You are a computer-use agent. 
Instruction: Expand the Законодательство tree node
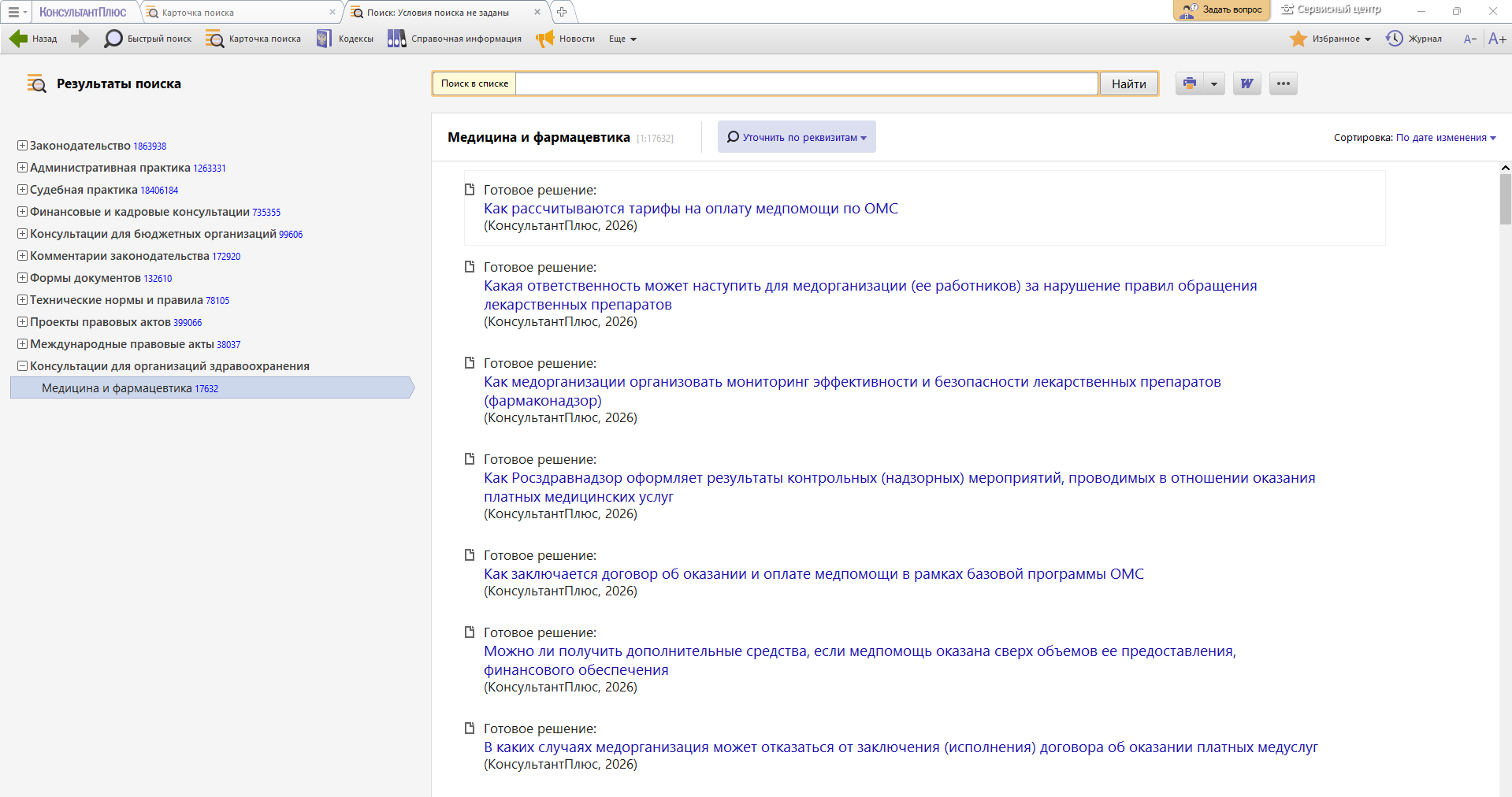[23, 146]
